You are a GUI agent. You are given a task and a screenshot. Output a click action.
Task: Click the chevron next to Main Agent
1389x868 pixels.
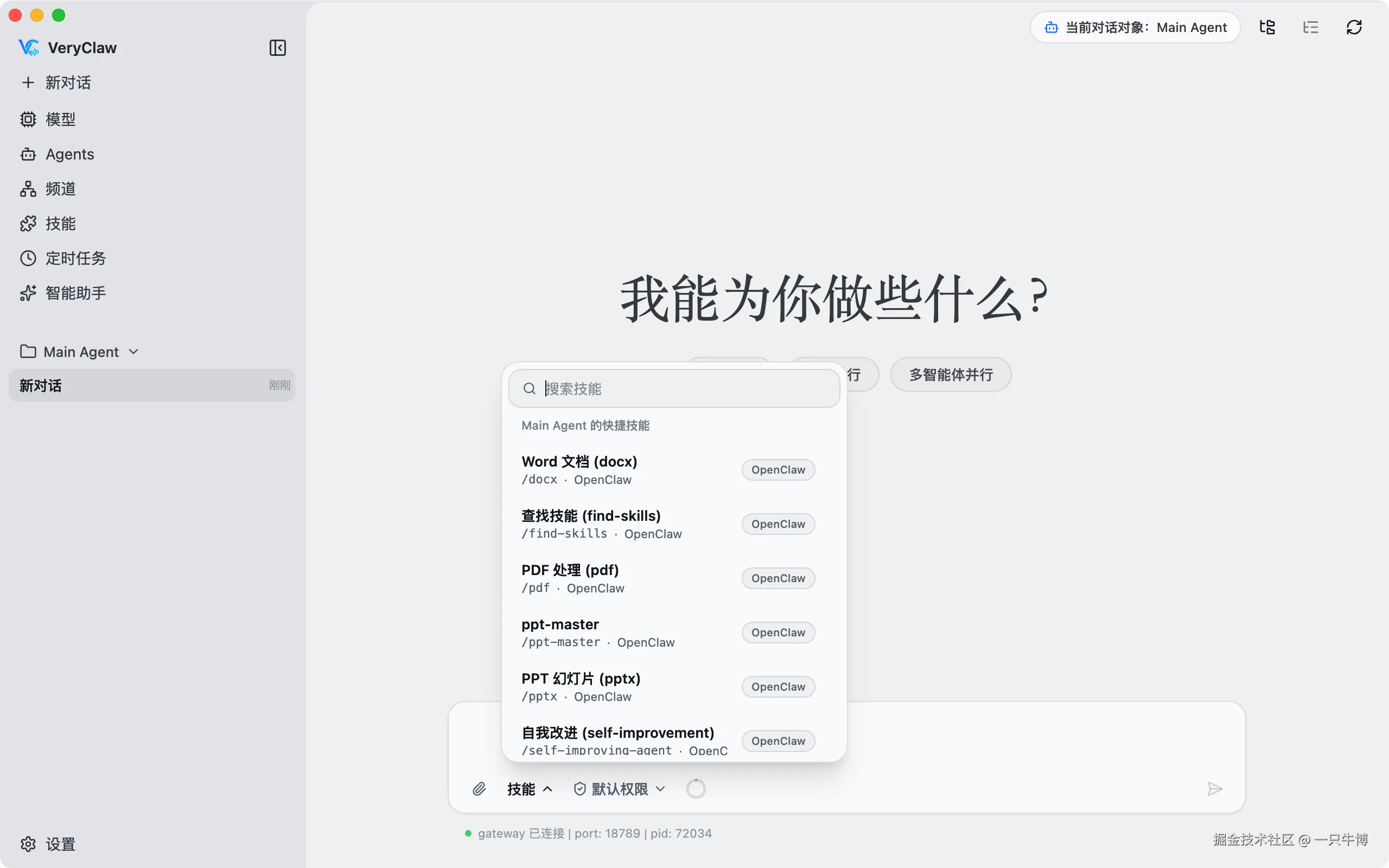click(133, 352)
